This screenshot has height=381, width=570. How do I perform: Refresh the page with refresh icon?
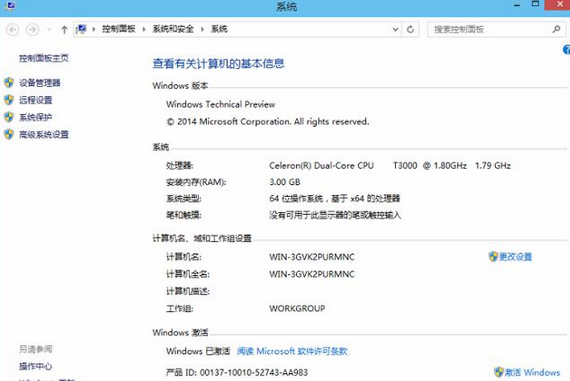pyautogui.click(x=410, y=29)
